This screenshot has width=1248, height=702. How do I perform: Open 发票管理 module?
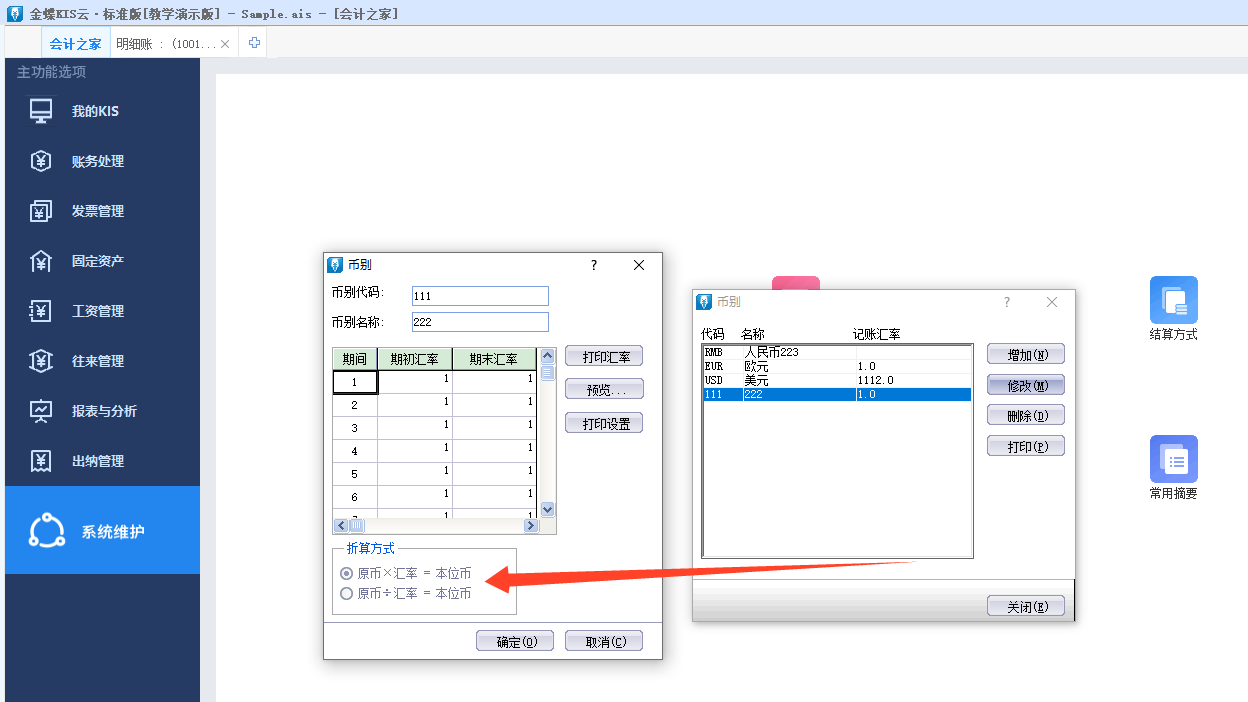pos(97,211)
